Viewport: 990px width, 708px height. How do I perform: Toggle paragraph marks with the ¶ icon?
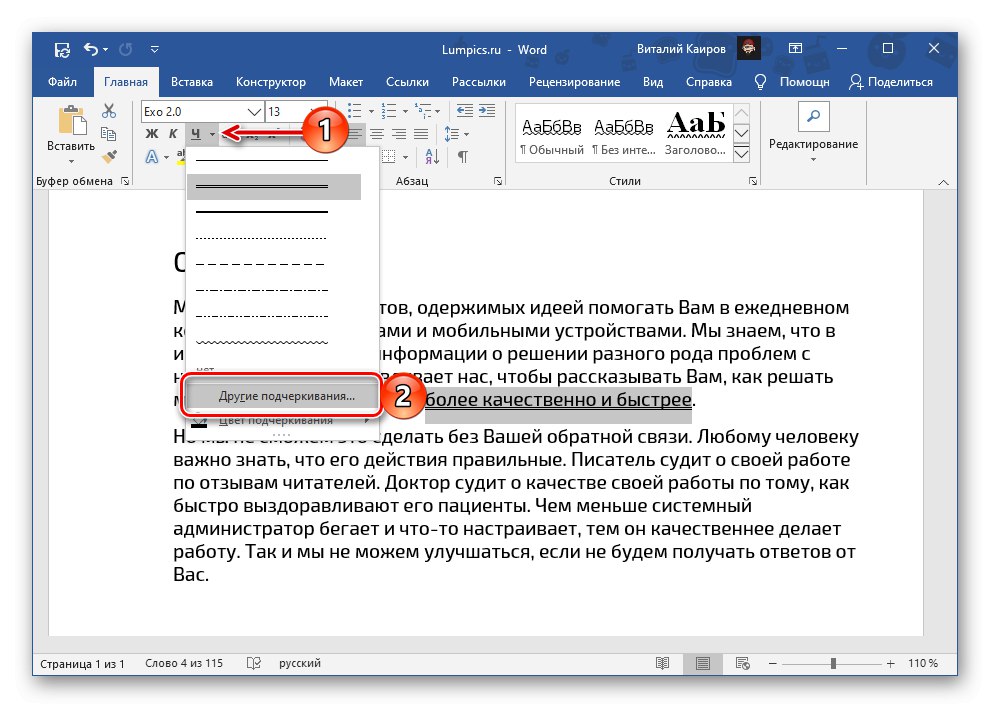(x=461, y=157)
